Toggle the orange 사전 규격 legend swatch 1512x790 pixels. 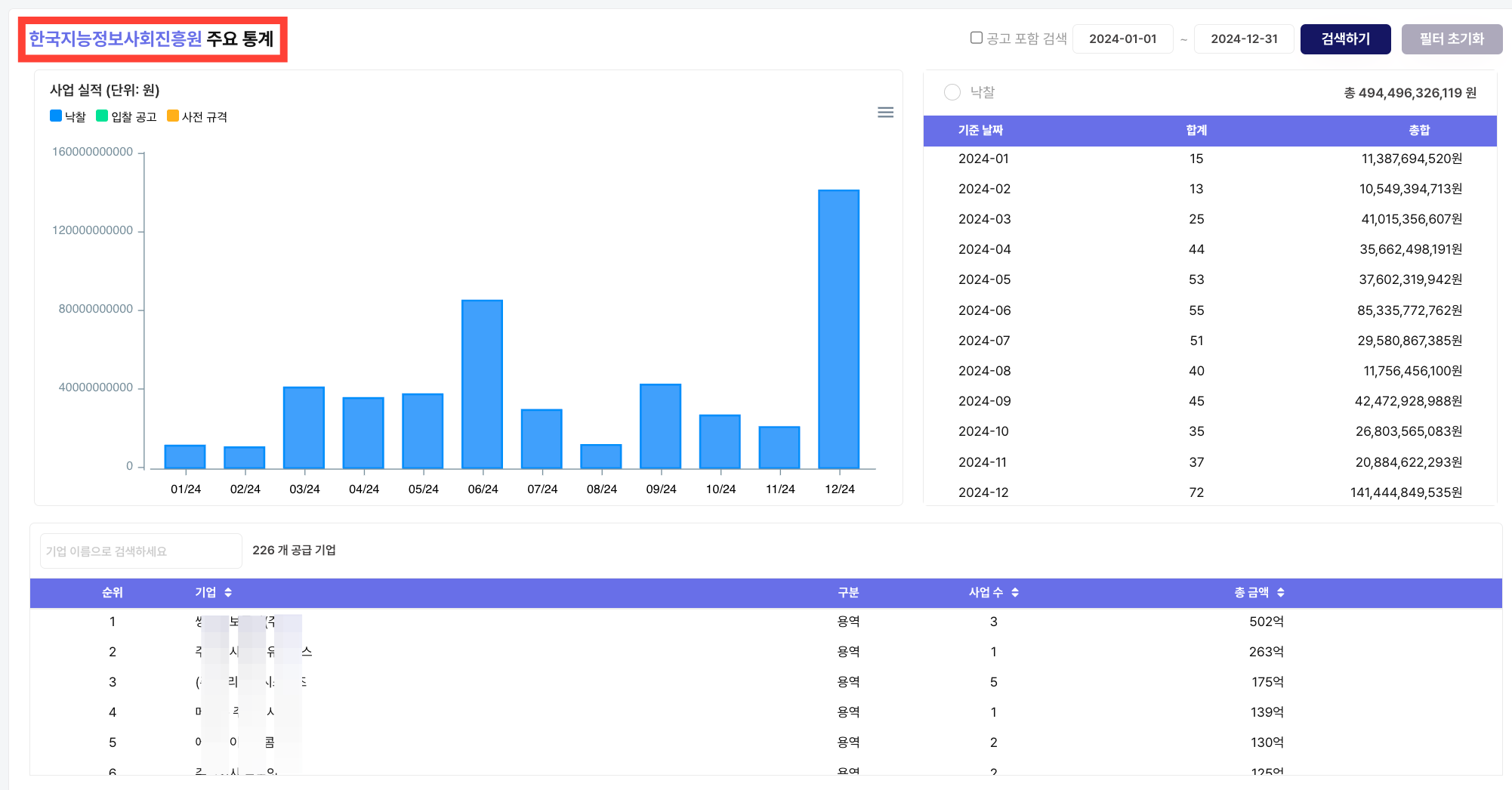point(173,116)
